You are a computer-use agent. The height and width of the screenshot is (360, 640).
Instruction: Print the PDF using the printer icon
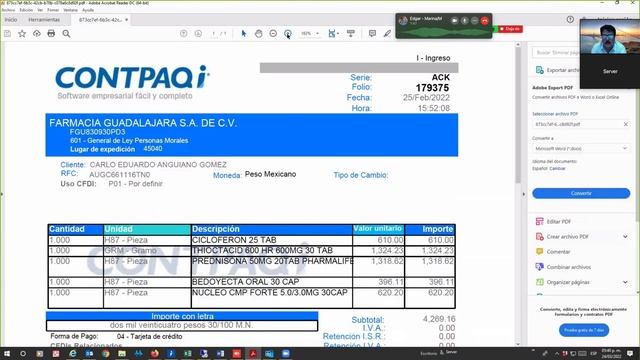click(51, 33)
